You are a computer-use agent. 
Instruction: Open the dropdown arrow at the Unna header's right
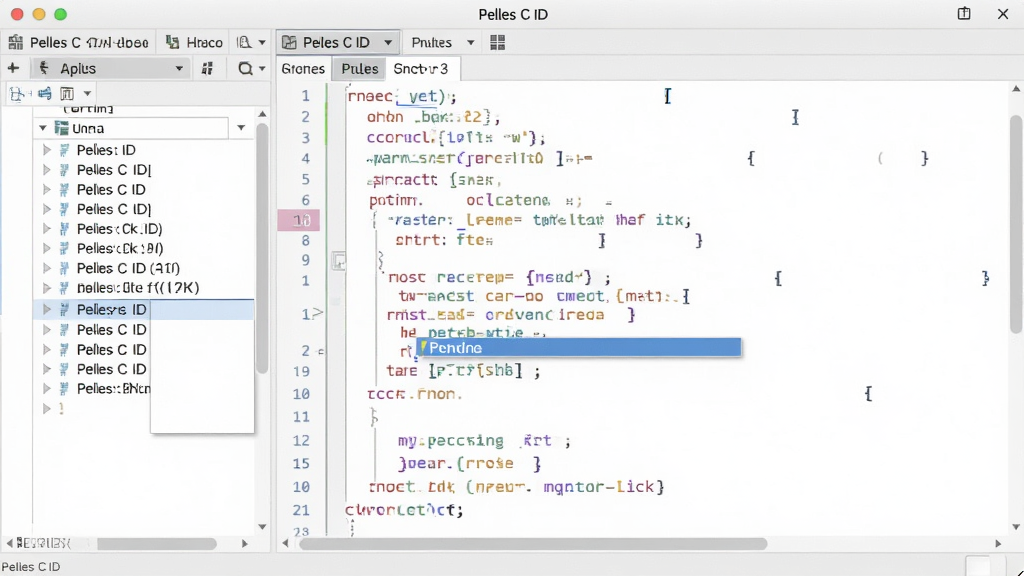tap(241, 128)
